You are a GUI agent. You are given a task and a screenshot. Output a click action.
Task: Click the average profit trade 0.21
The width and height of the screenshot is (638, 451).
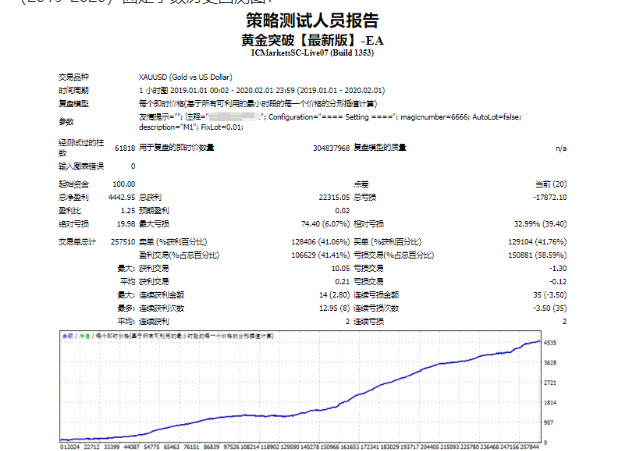point(343,282)
